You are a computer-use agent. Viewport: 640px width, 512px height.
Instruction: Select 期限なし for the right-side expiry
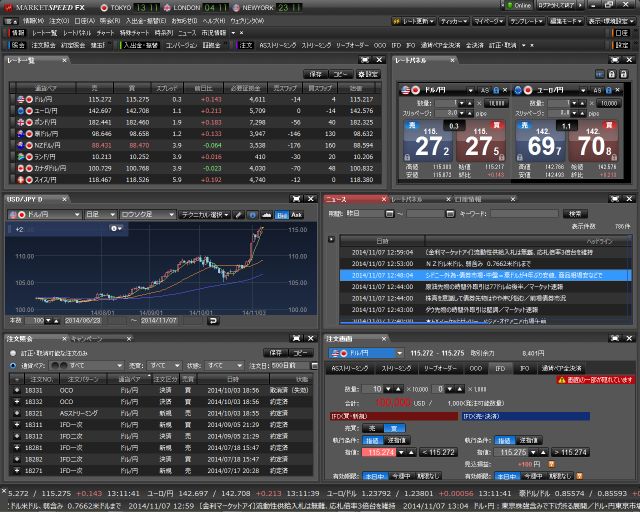[x=559, y=476]
